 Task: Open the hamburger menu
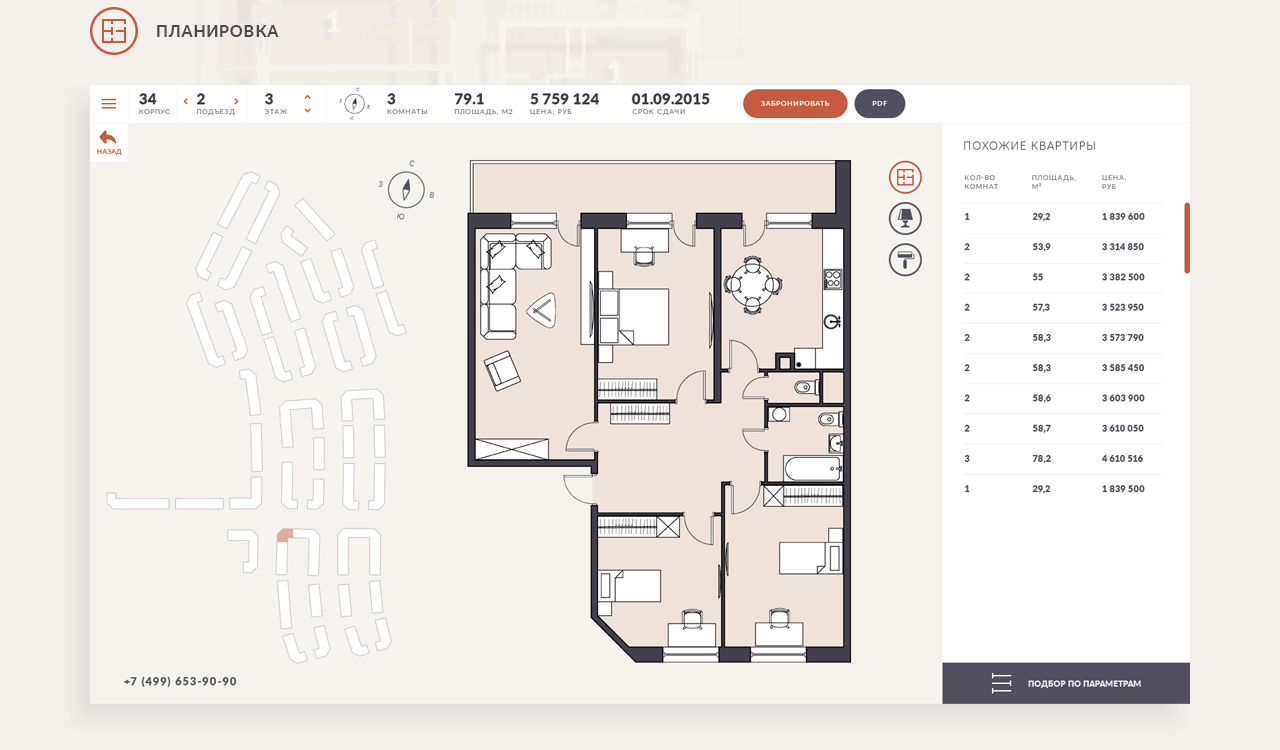point(109,104)
